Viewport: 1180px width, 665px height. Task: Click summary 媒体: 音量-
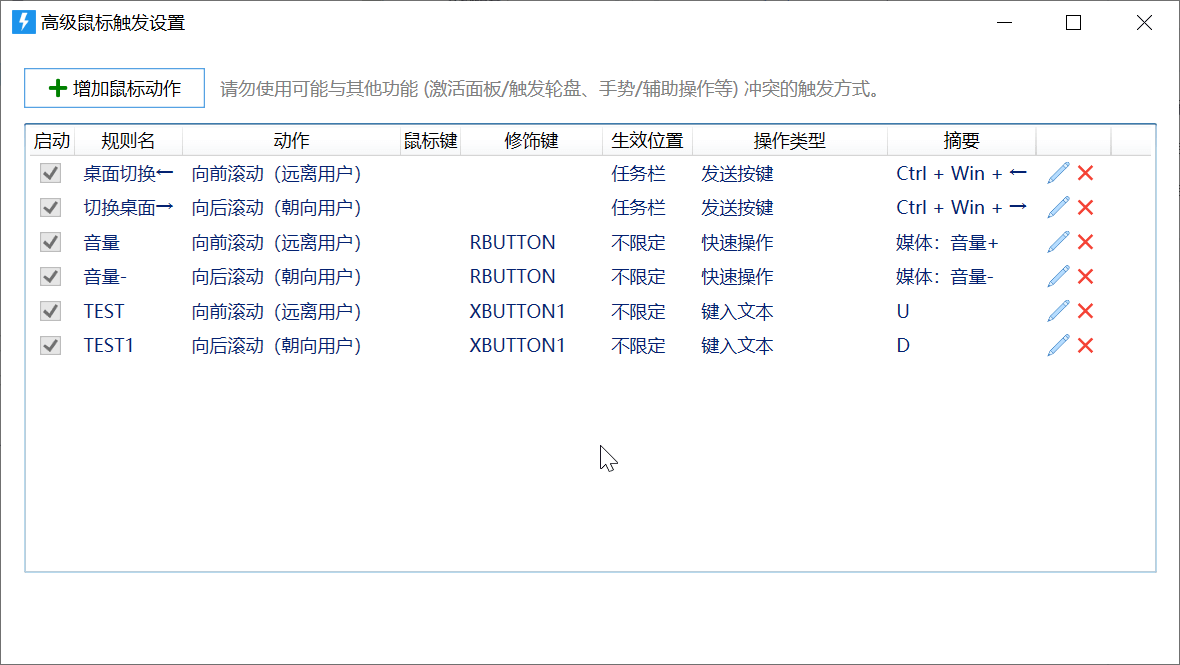click(x=945, y=277)
